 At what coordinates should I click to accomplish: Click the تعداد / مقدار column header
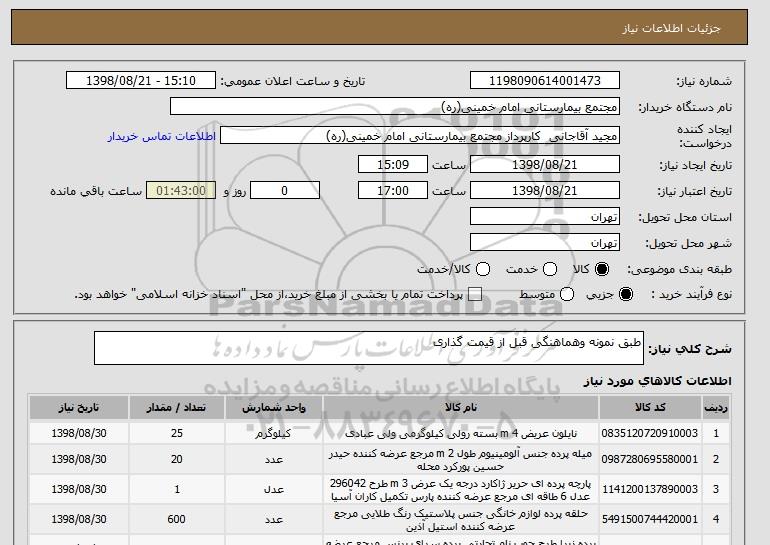point(177,408)
